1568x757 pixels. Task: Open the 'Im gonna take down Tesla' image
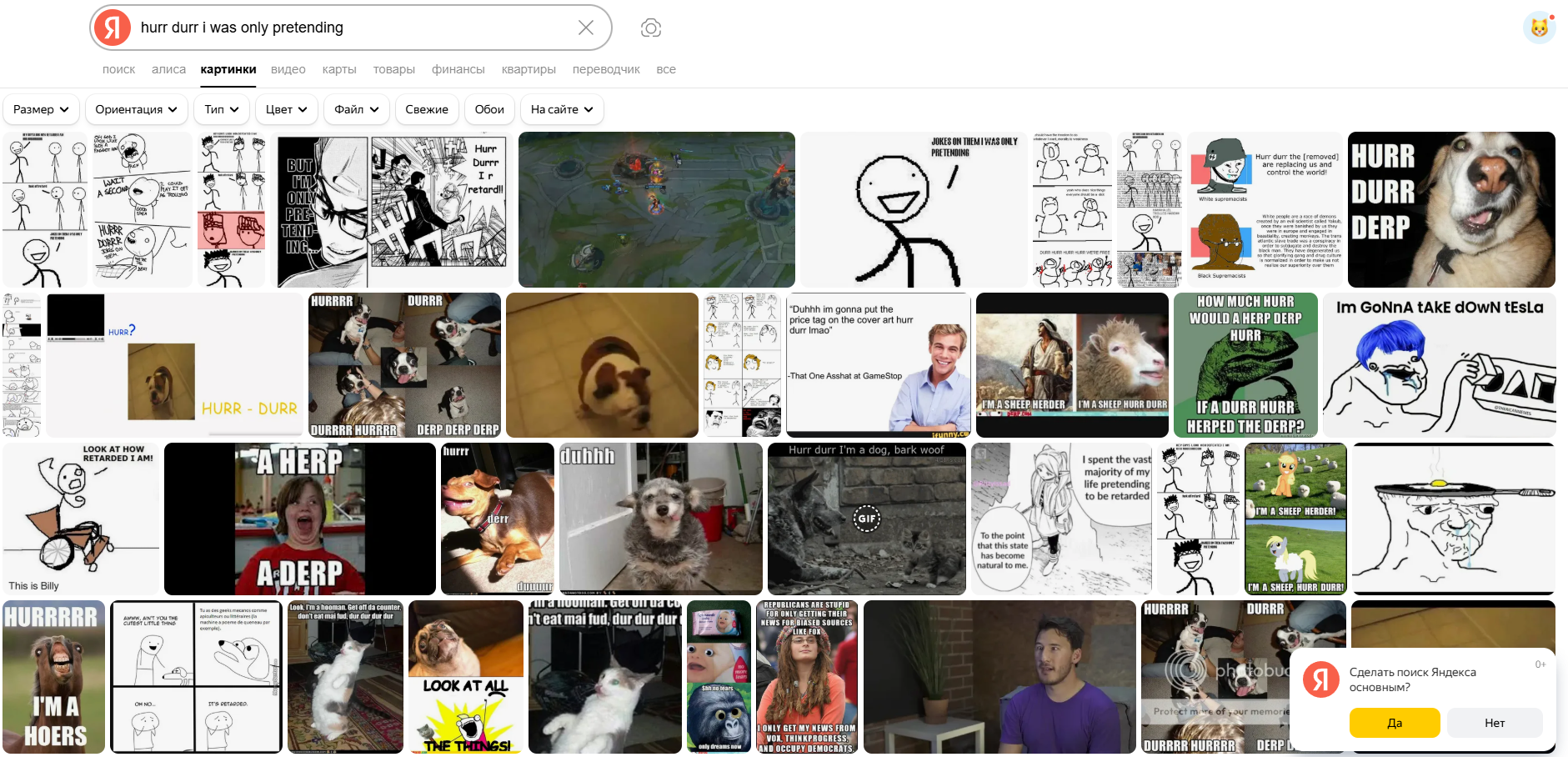[x=1440, y=365]
